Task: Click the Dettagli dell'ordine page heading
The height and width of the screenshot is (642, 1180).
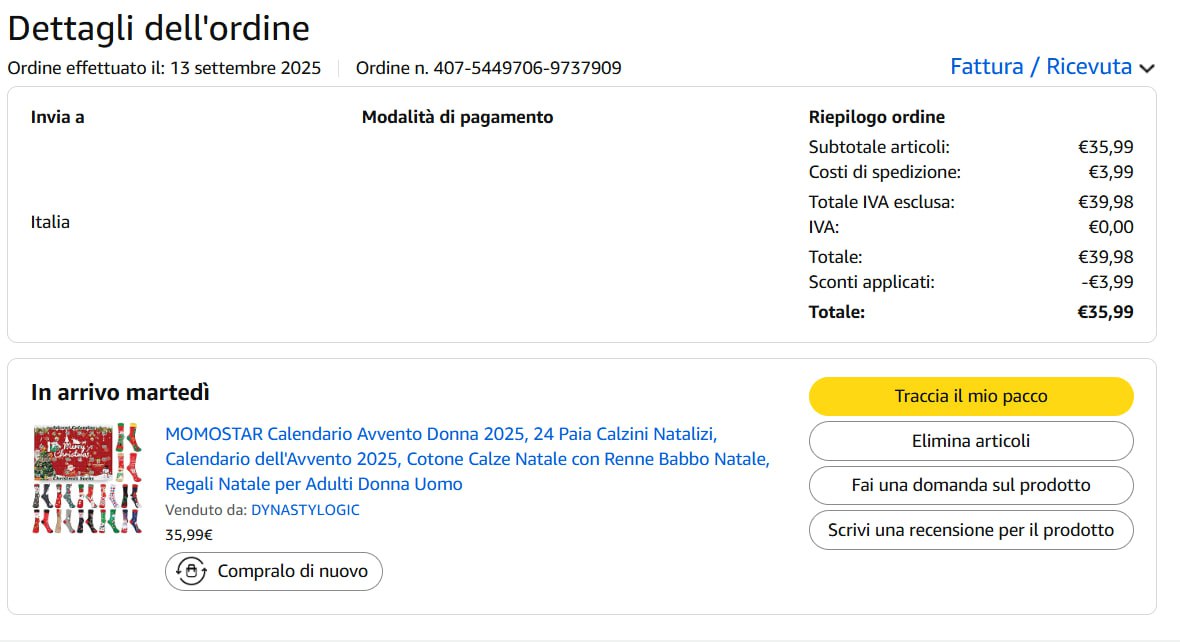Action: coord(159,28)
